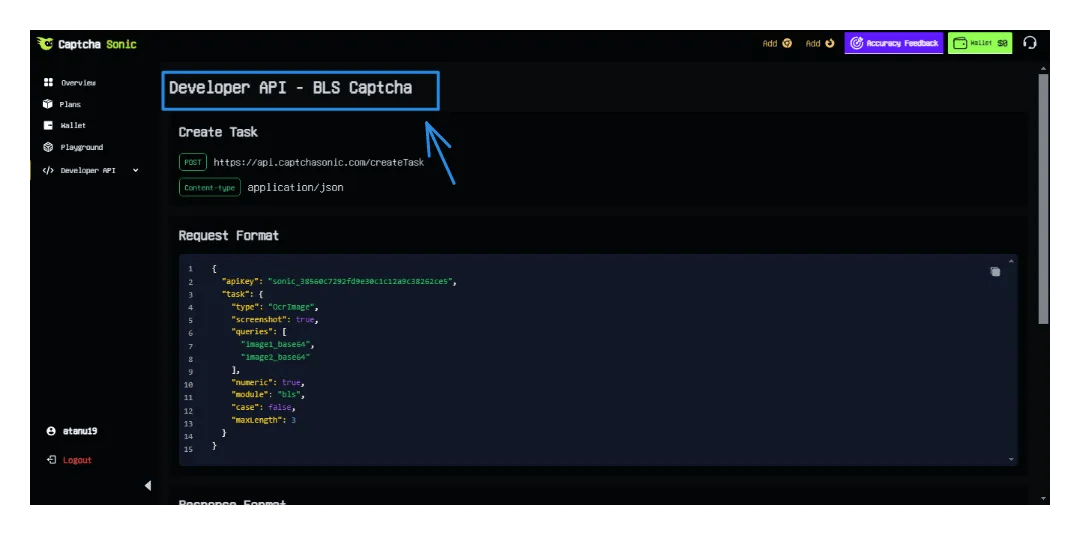Image resolution: width=1079 pixels, height=535 pixels.
Task: Click the Wallet icon in the sidebar
Action: (x=48, y=126)
